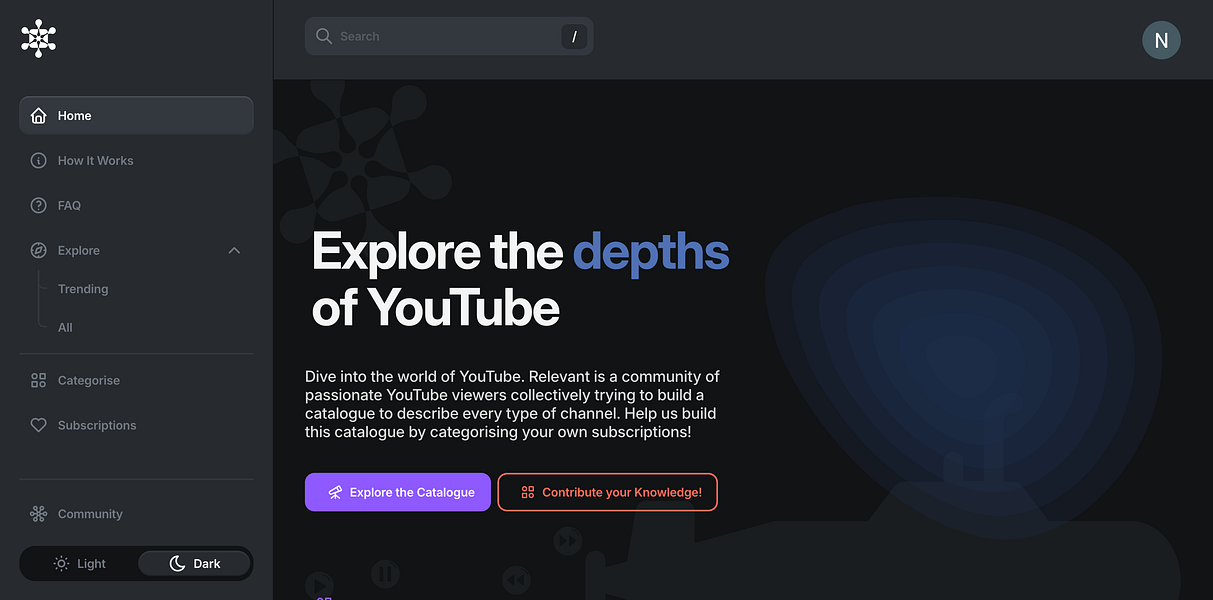Click the grid icon in Contribute button
1213x600 pixels.
pos(528,492)
